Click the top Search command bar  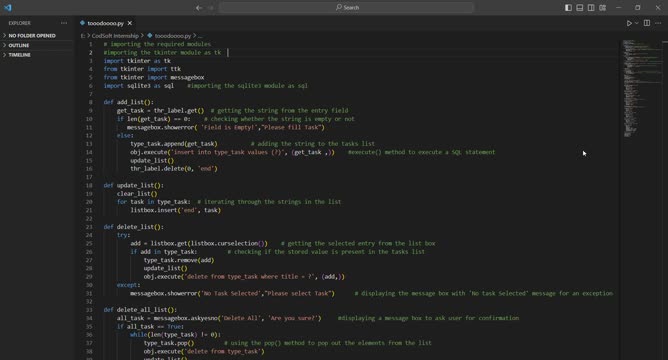pyautogui.click(x=346, y=7)
